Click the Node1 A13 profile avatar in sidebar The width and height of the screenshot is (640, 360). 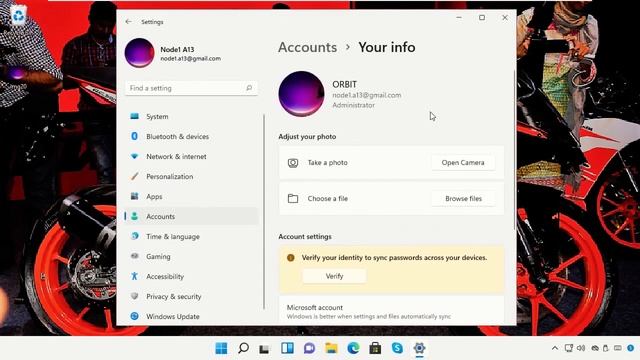point(140,53)
